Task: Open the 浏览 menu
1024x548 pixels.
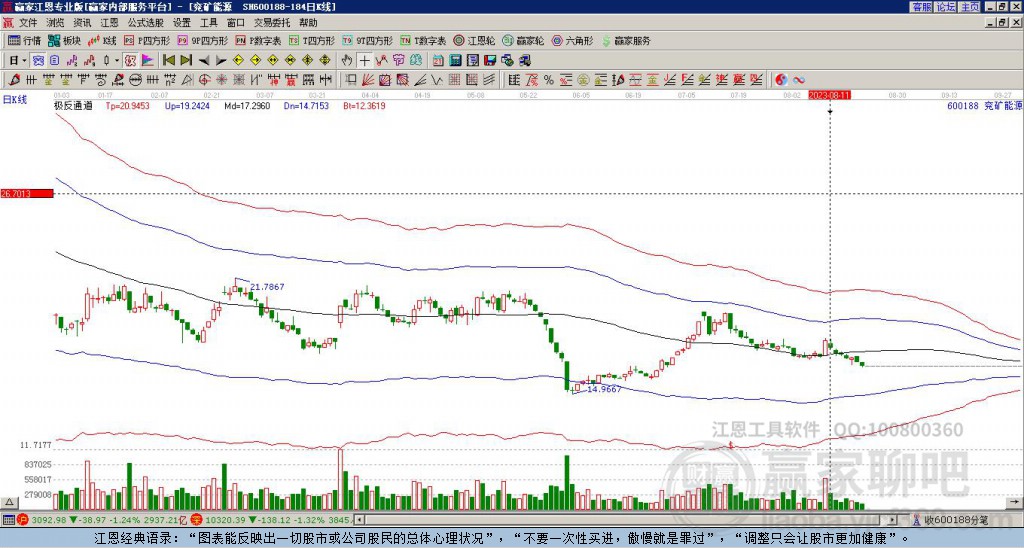Action: coord(56,23)
